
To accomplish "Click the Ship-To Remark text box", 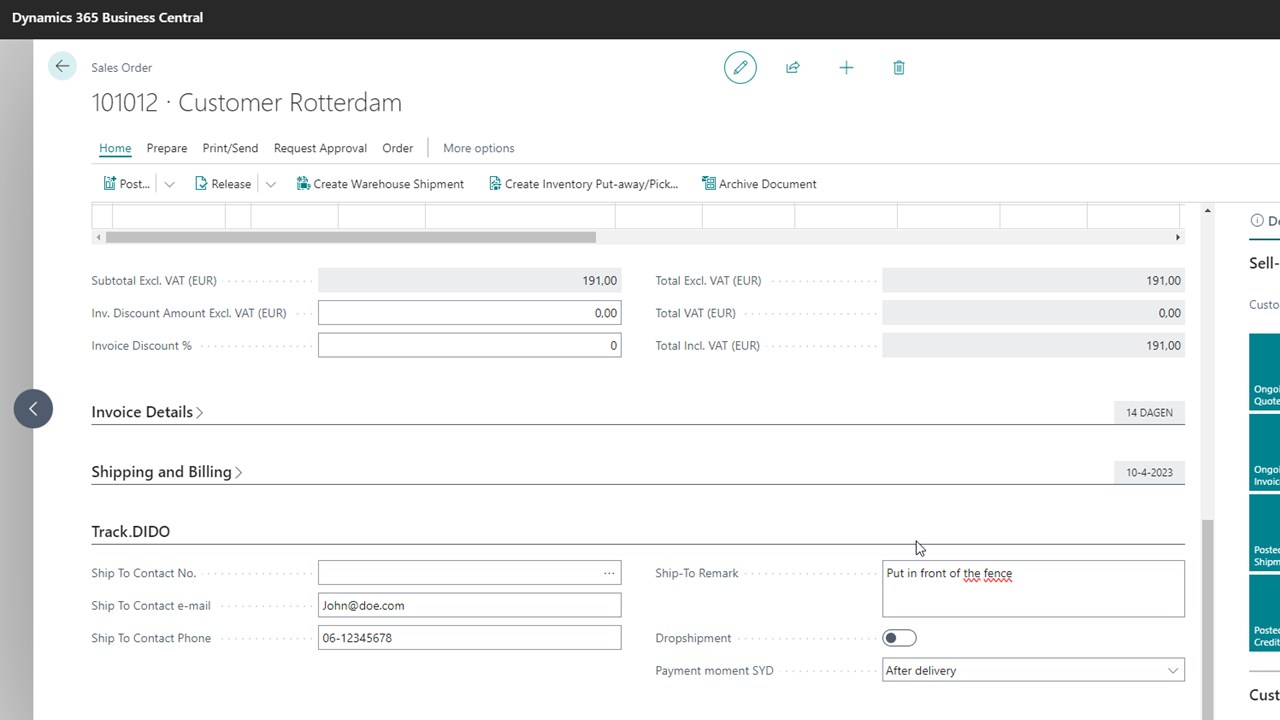I will [x=1033, y=589].
